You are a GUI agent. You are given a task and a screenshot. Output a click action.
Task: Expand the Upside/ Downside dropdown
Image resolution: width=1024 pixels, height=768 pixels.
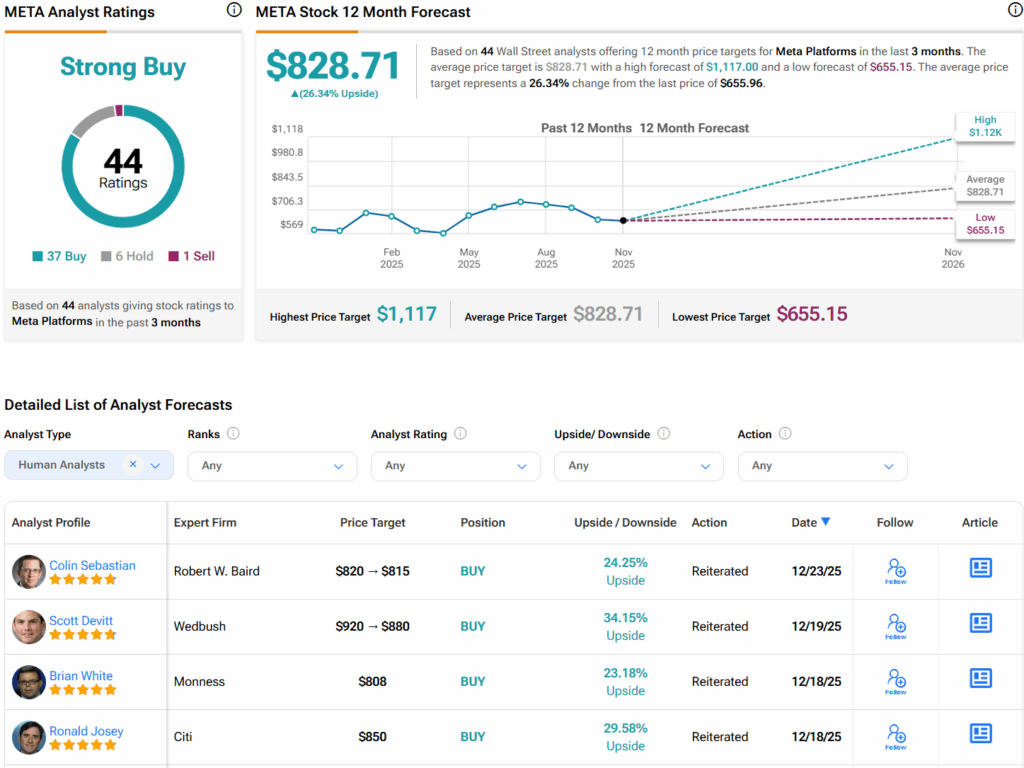click(639, 466)
